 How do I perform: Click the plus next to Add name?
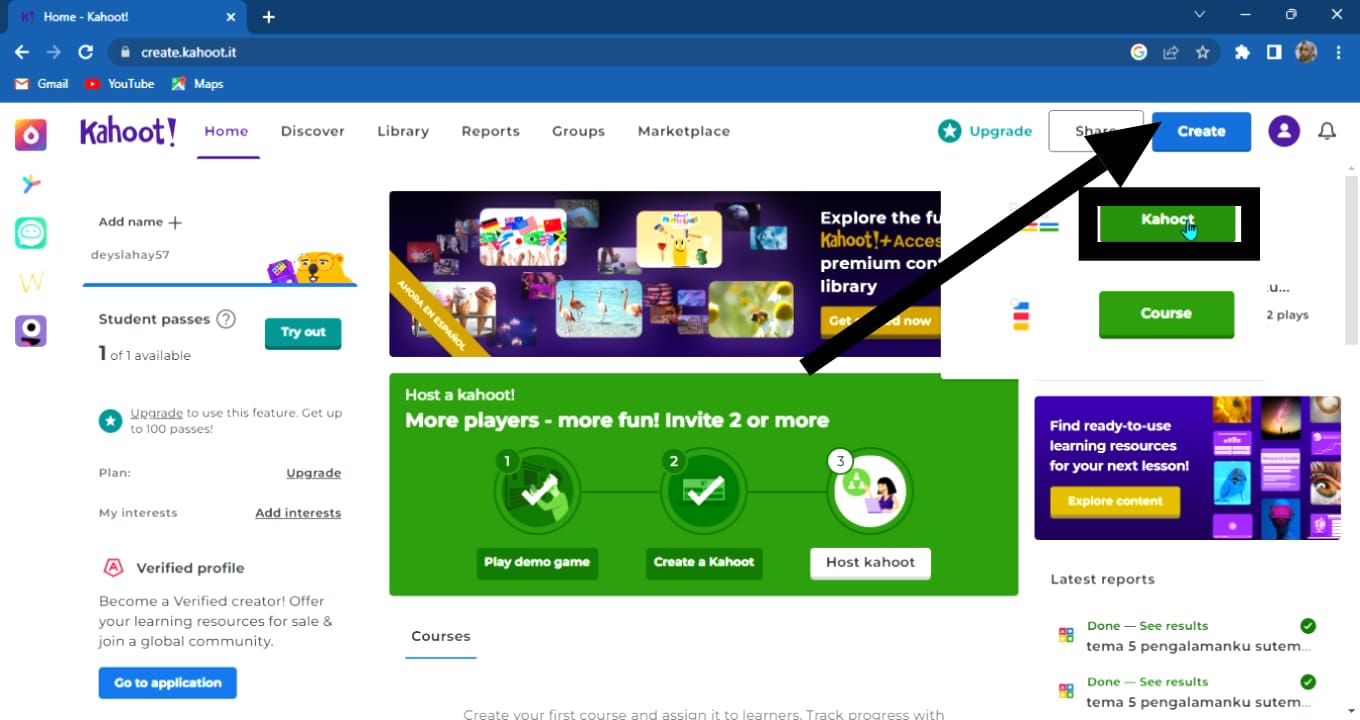coord(175,222)
